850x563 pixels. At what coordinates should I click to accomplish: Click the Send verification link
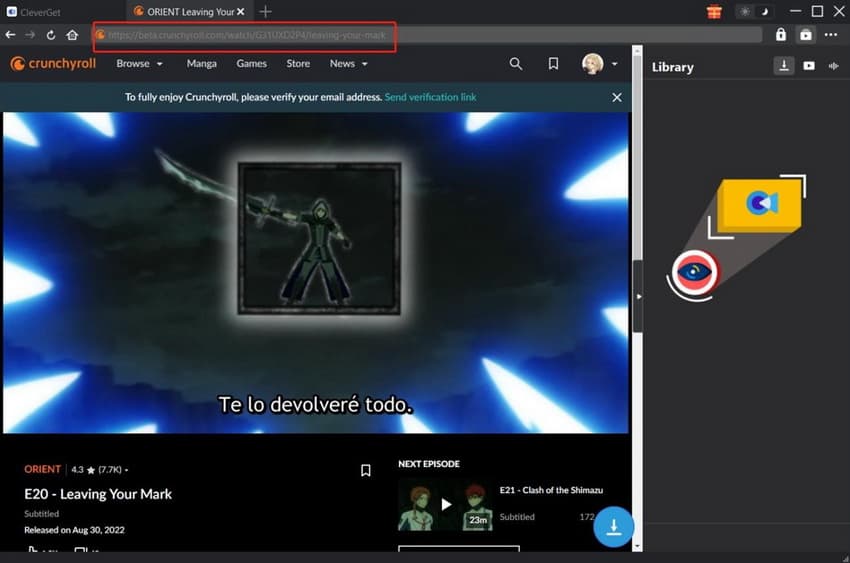pos(430,97)
